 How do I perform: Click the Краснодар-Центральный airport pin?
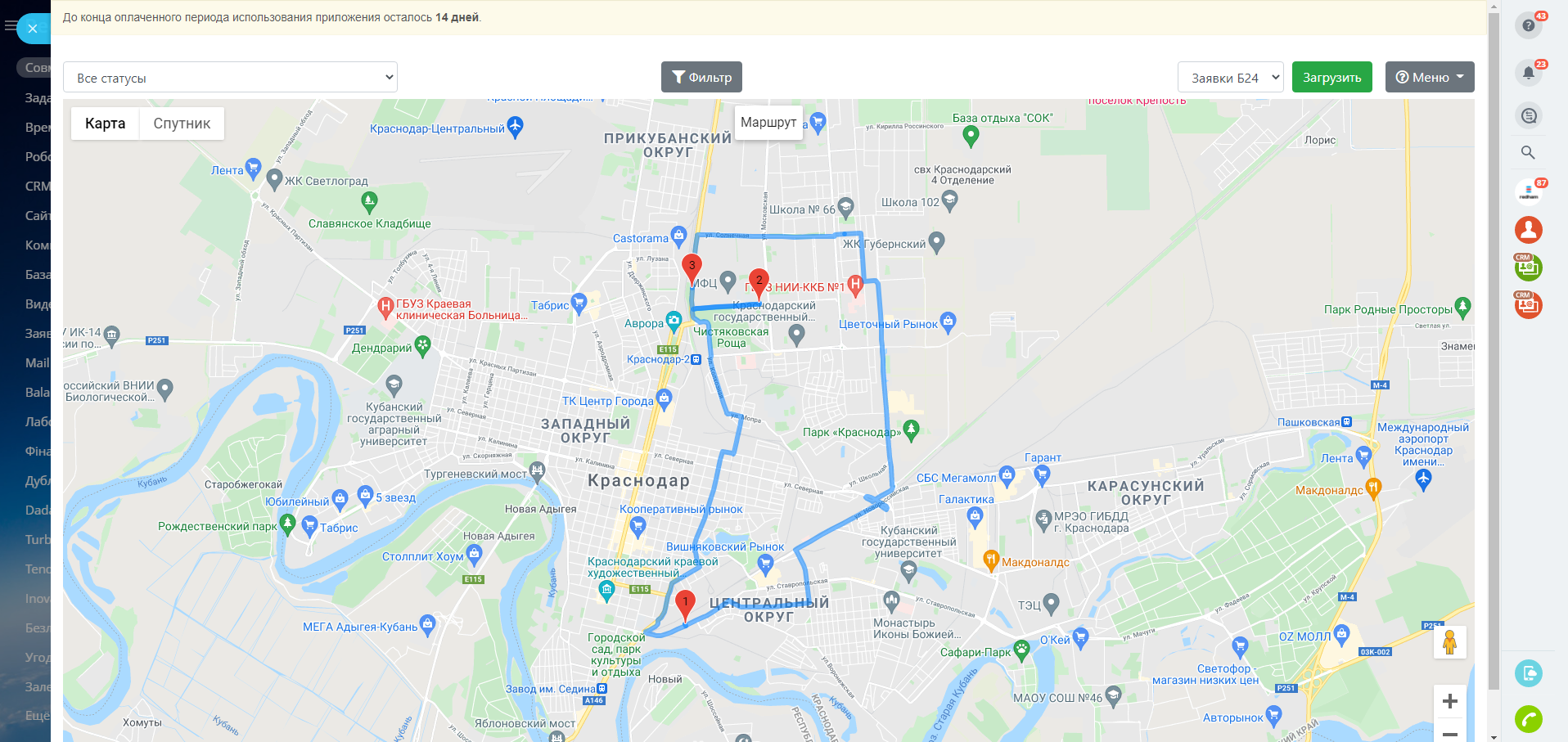coord(515,127)
